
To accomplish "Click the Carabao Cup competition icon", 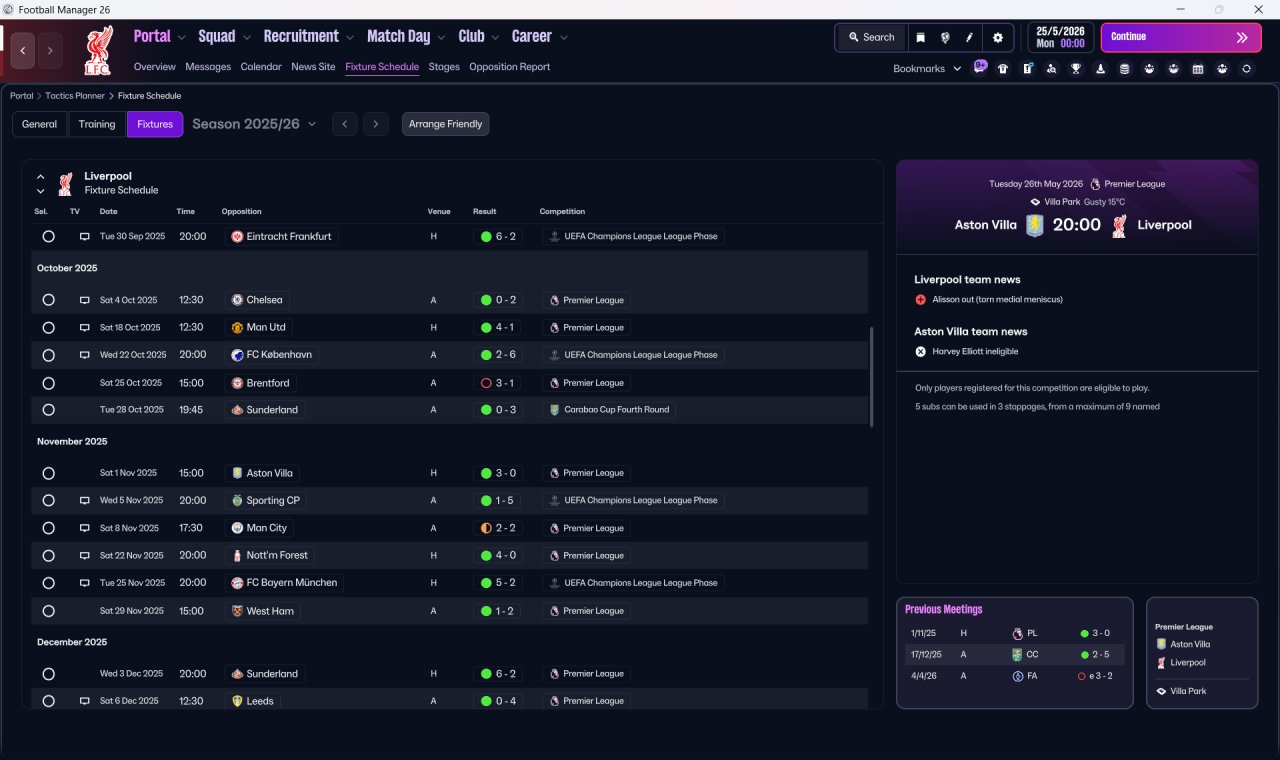I will point(554,410).
